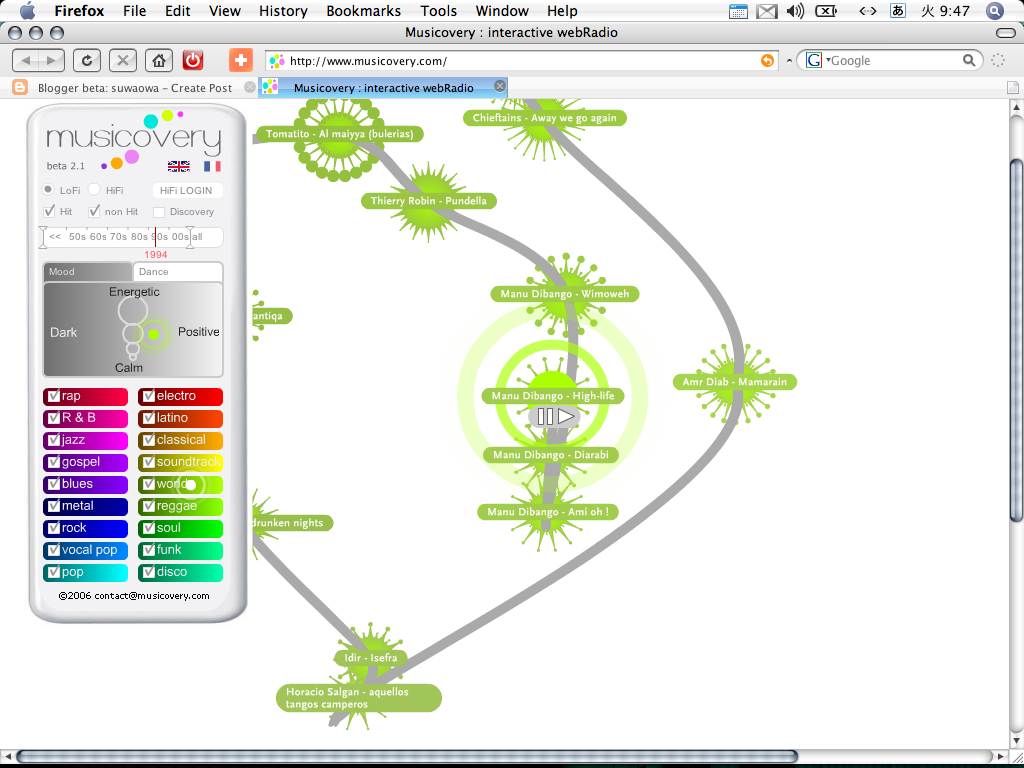Pause the song with the pause icon
The width and height of the screenshot is (1024, 768).
545,416
